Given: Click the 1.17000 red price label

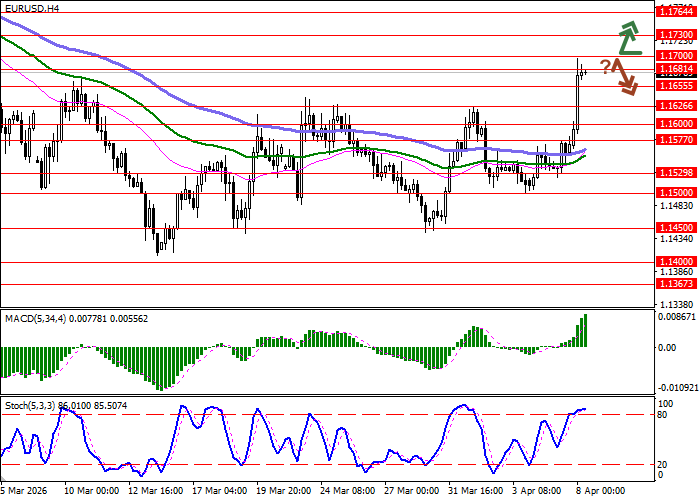Looking at the screenshot, I should tap(676, 56).
